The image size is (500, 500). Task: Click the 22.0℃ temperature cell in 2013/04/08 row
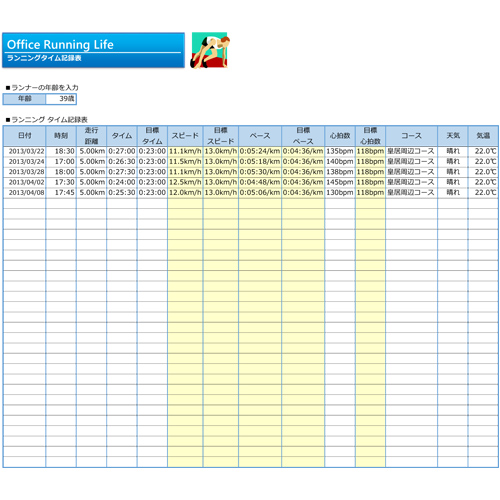tap(483, 193)
